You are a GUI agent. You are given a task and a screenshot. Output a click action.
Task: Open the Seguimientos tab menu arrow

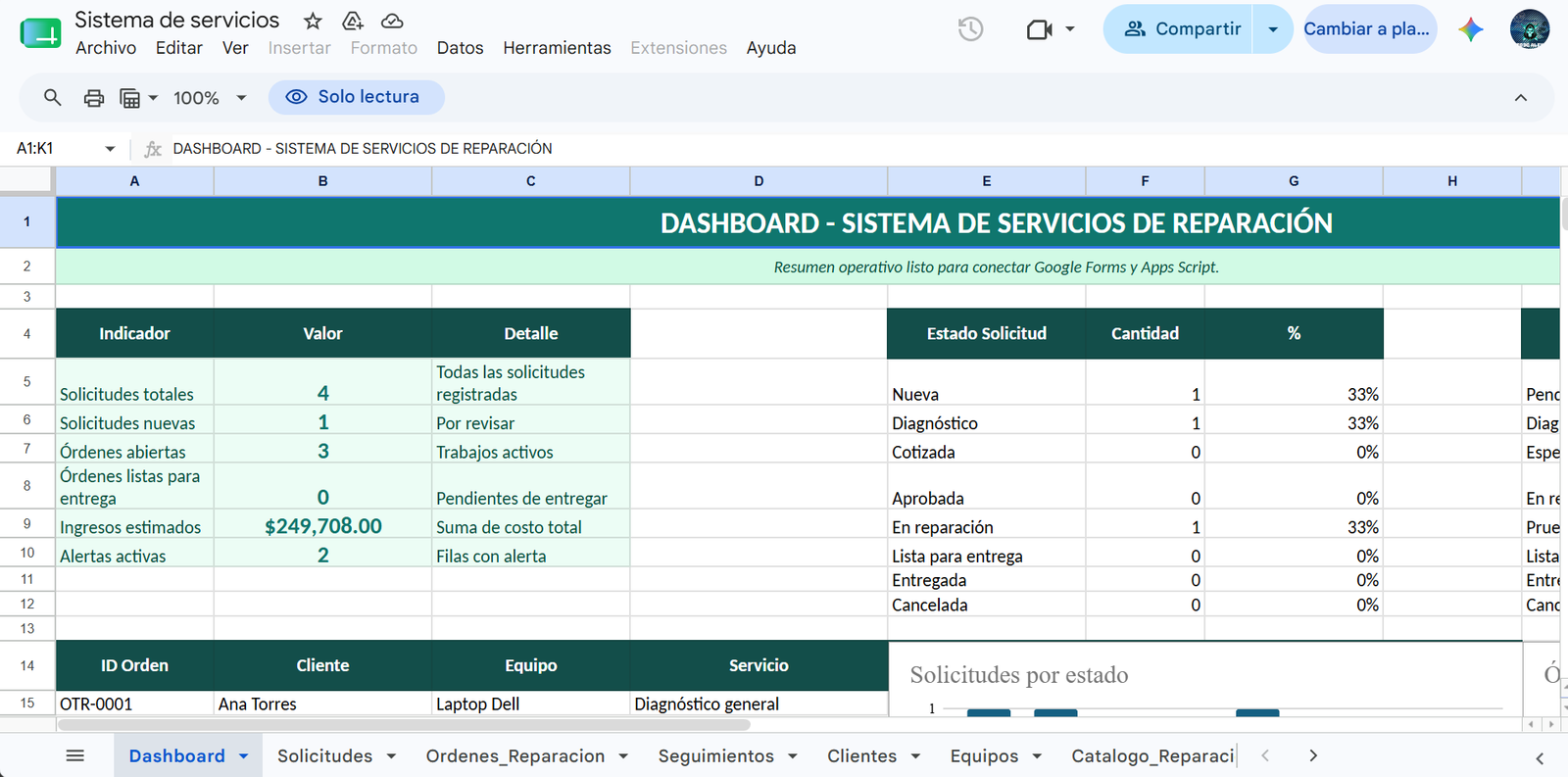point(793,756)
